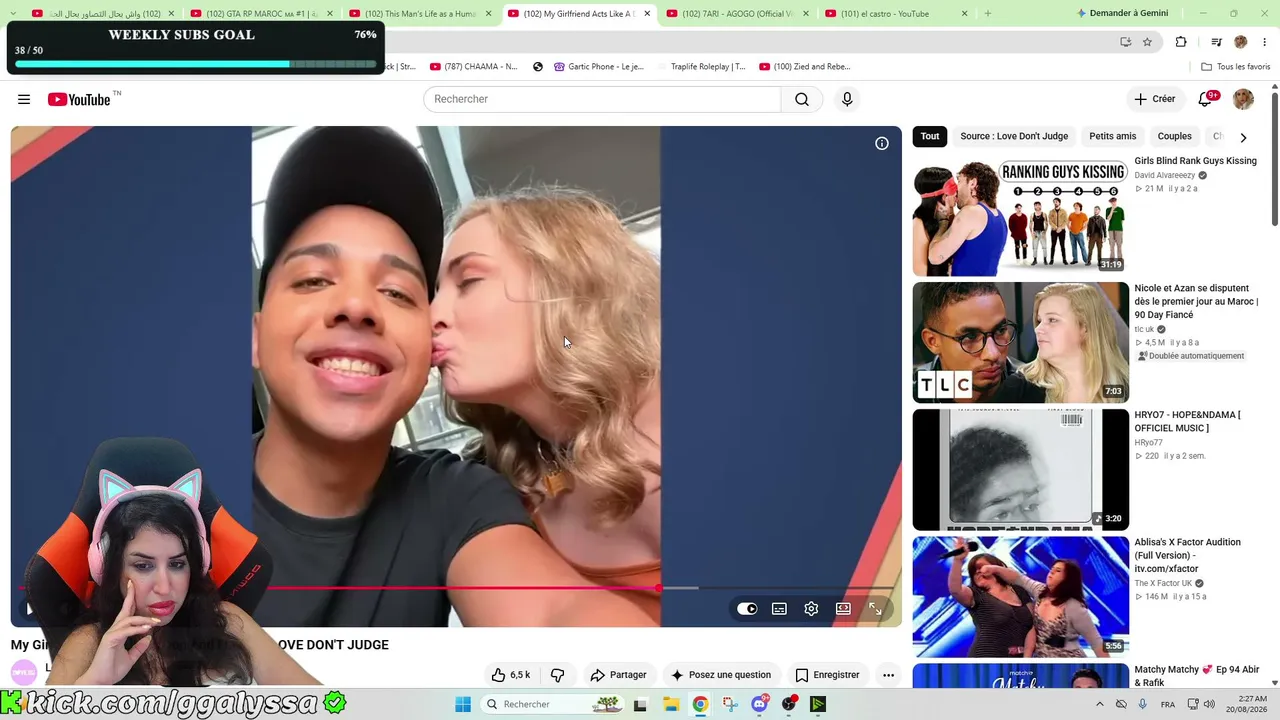Click Demander à Gemini button
The height and width of the screenshot is (720, 1280).
point(1123,14)
